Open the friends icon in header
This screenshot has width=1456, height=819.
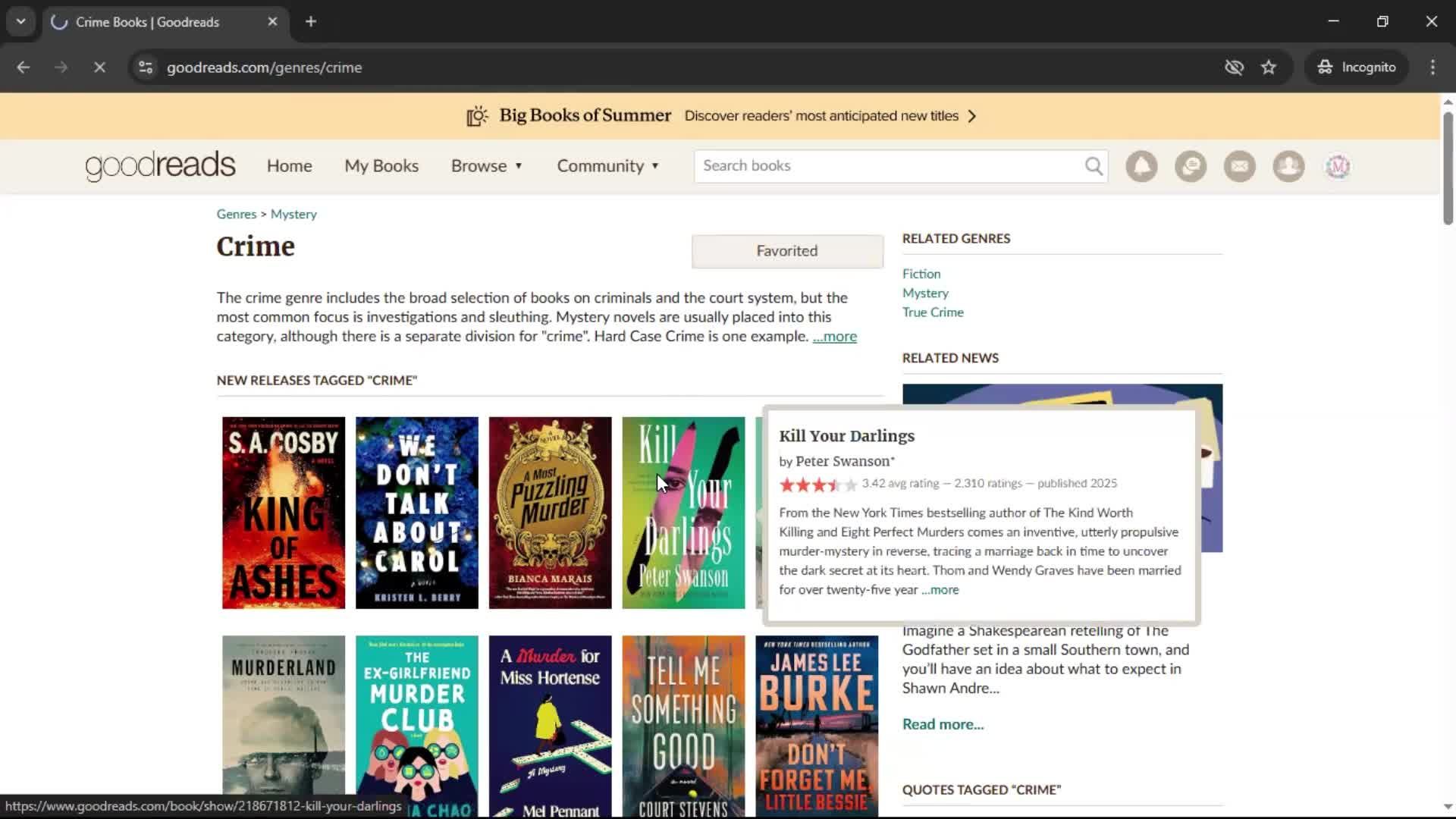(x=1288, y=166)
